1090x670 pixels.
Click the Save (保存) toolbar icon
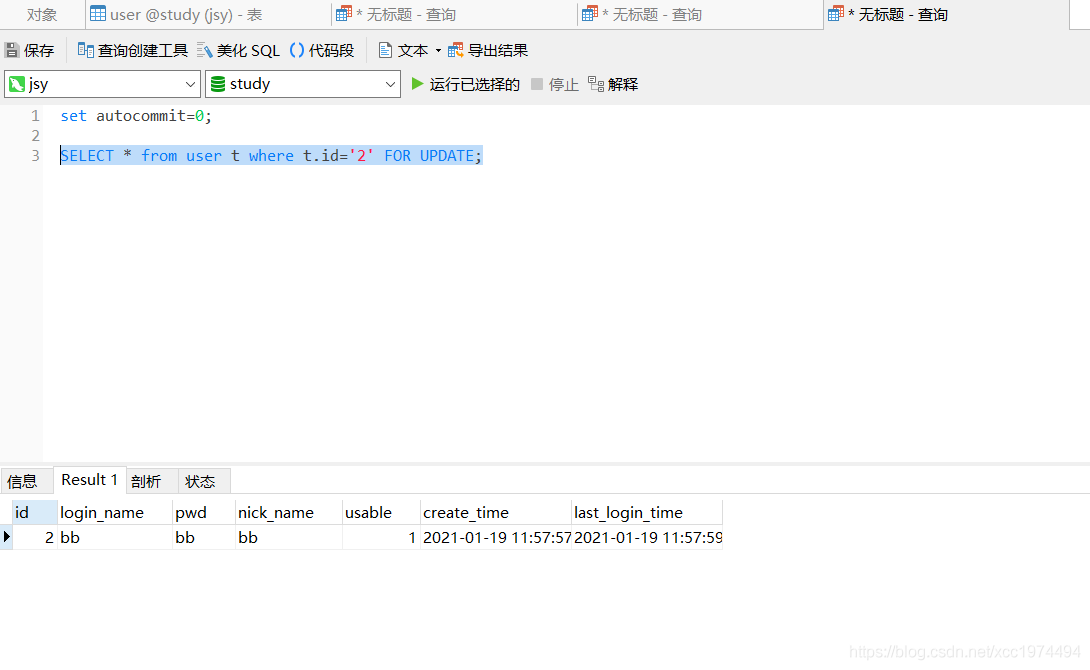[x=12, y=50]
